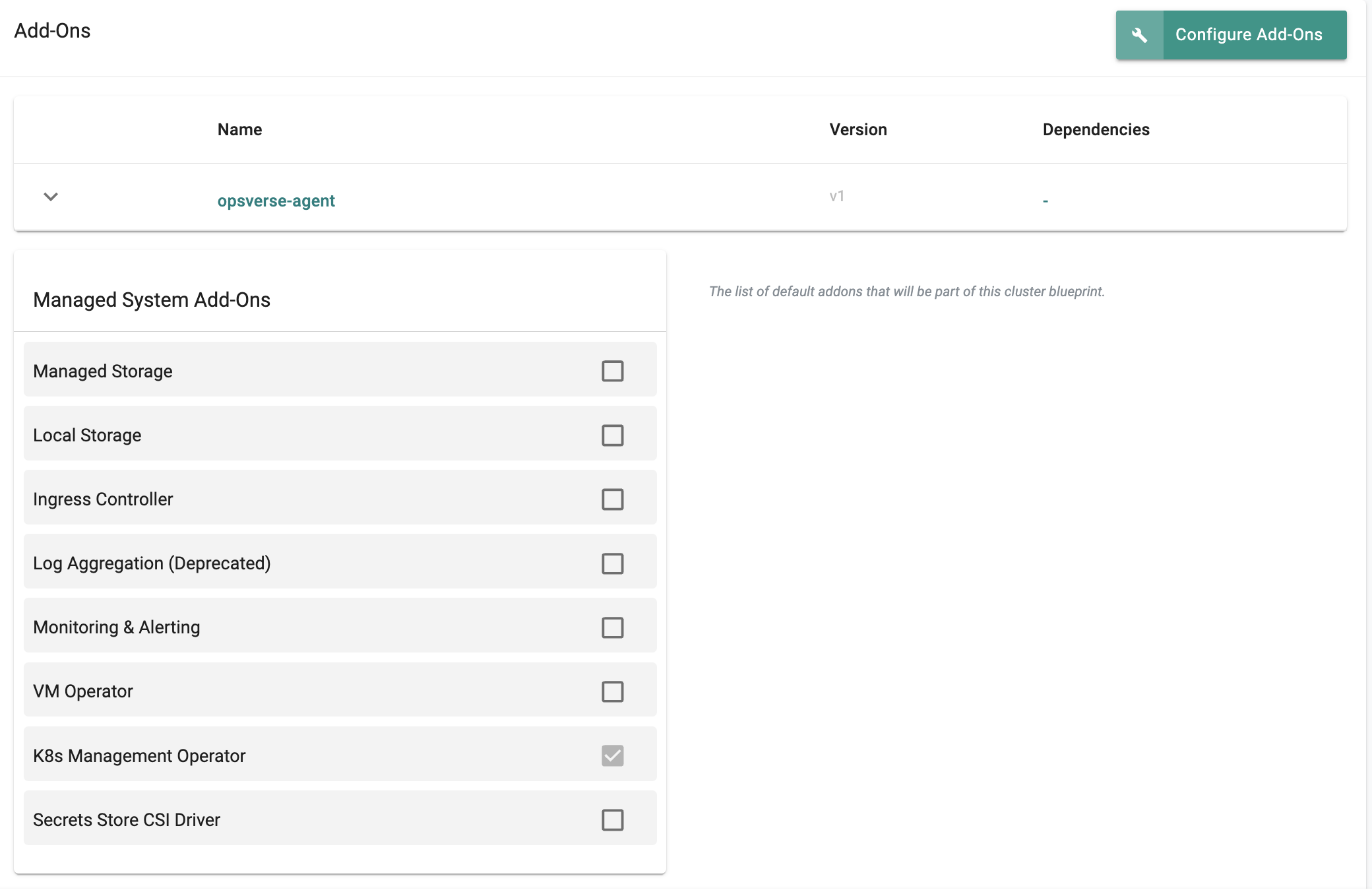Screen dimensions: 1372x892
Task: Click the Managed System Add-Ons panel title
Action: tap(152, 300)
